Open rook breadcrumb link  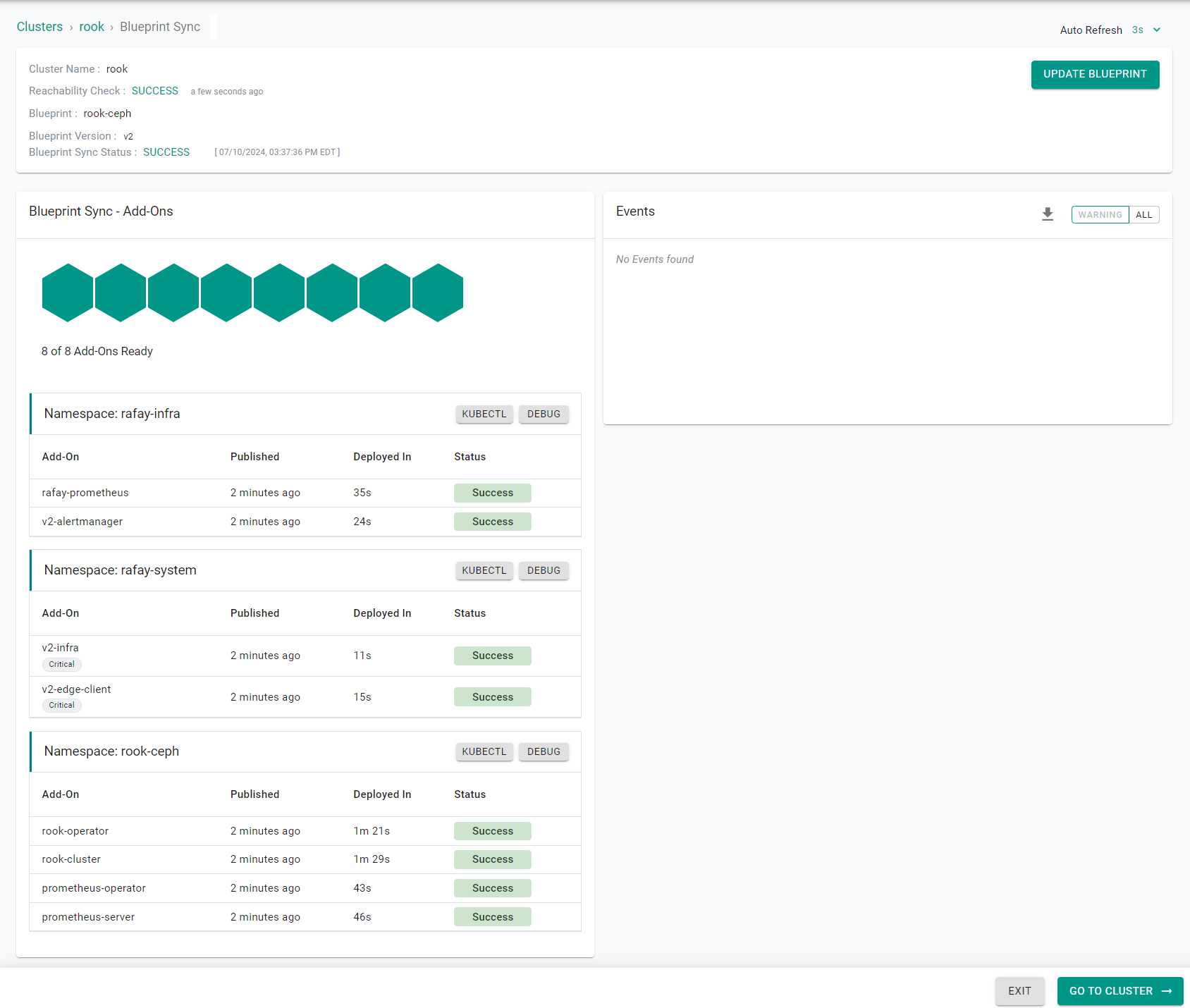pyautogui.click(x=92, y=27)
